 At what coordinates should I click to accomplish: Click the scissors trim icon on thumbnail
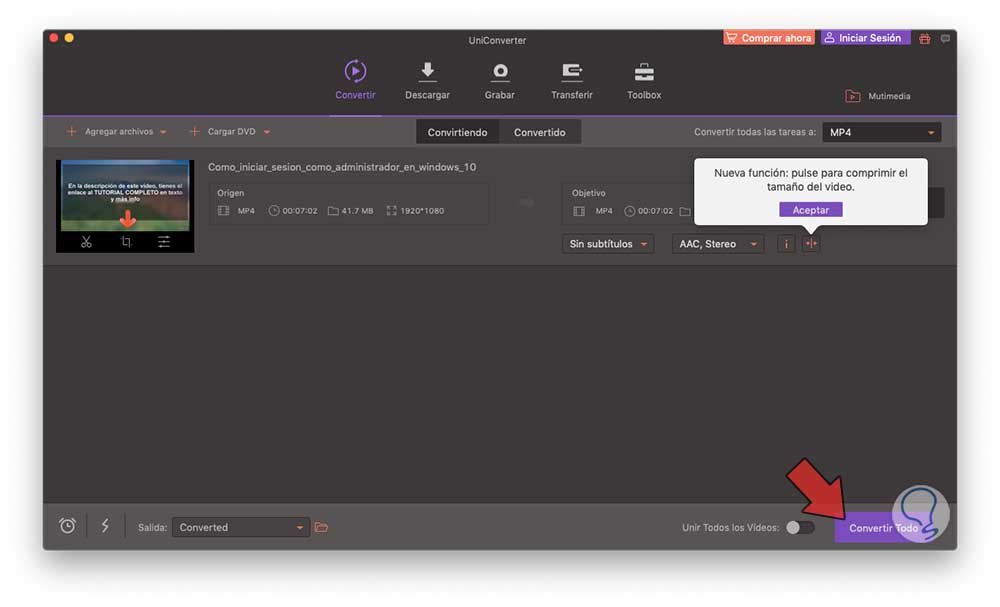[86, 242]
